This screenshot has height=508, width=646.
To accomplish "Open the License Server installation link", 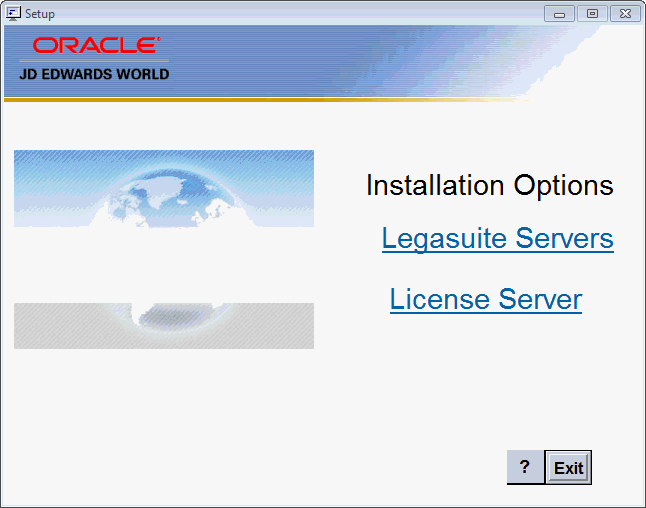I will point(486,300).
